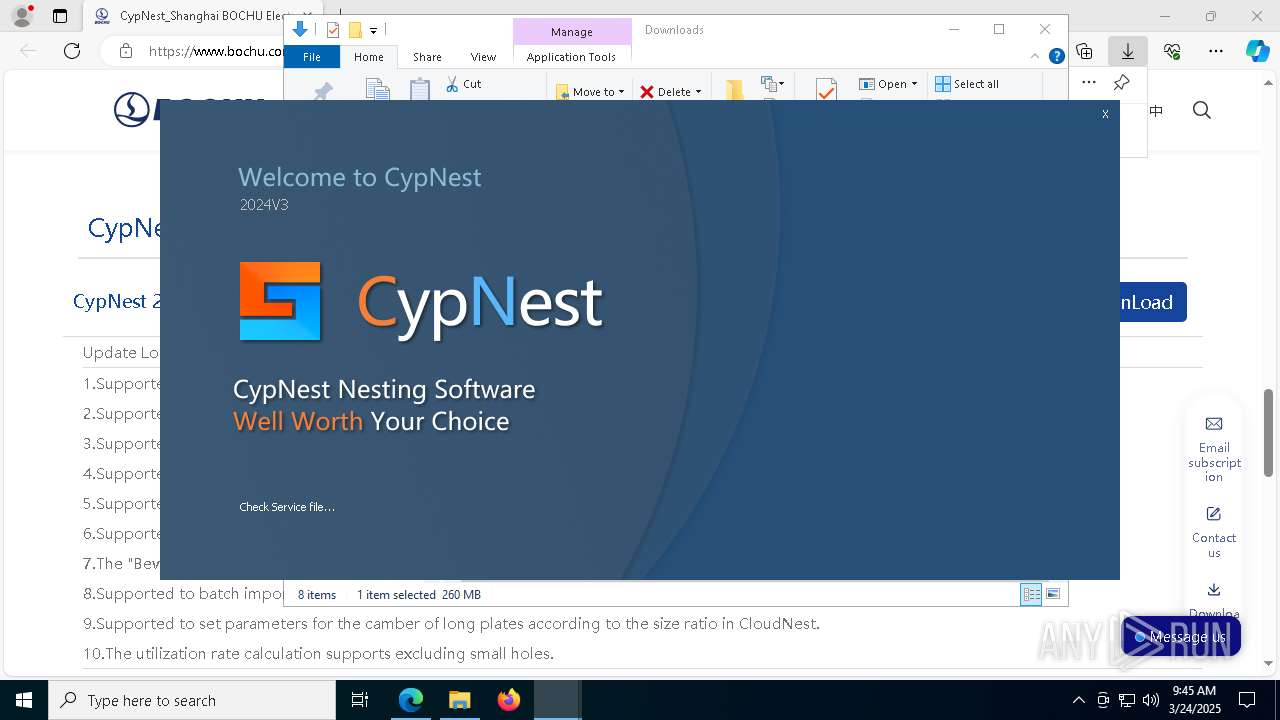Click properties icon in Explorer title bar
This screenshot has width=1280, height=720.
pyautogui.click(x=333, y=30)
